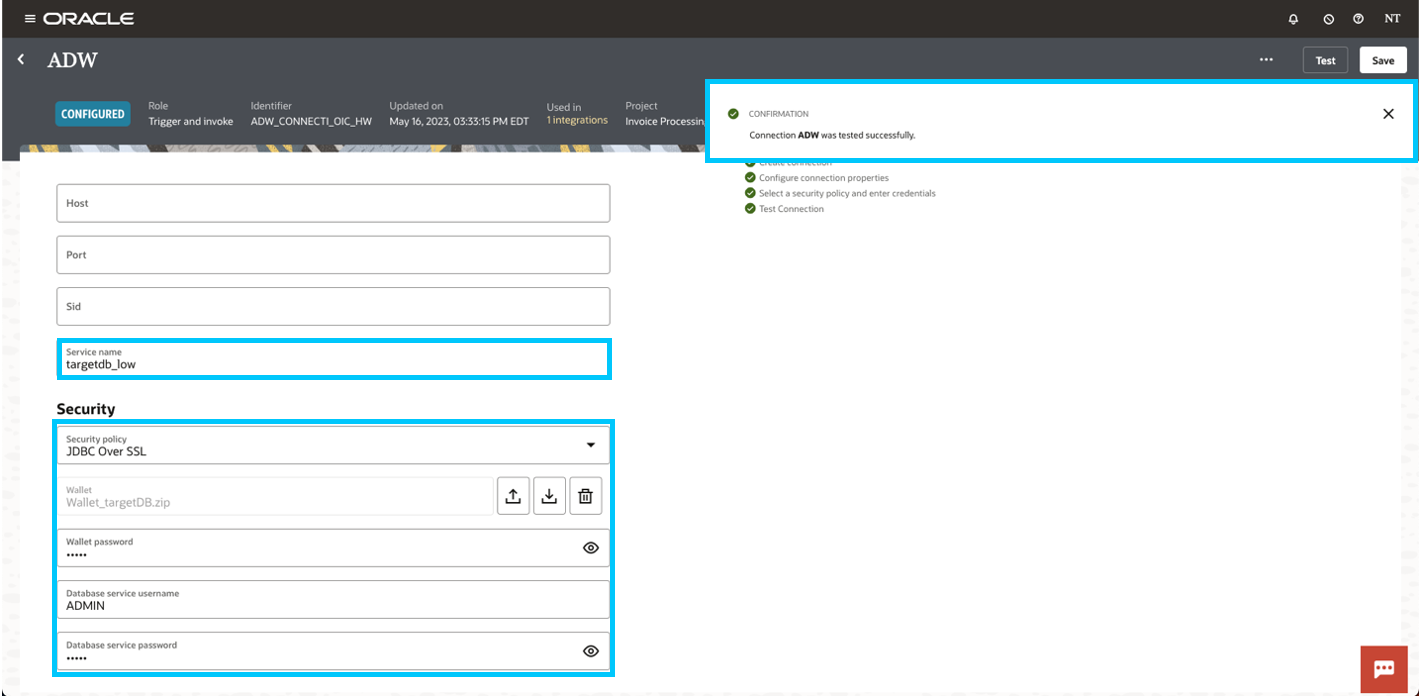
Task: Open the NT user profile menu
Action: [x=1392, y=19]
